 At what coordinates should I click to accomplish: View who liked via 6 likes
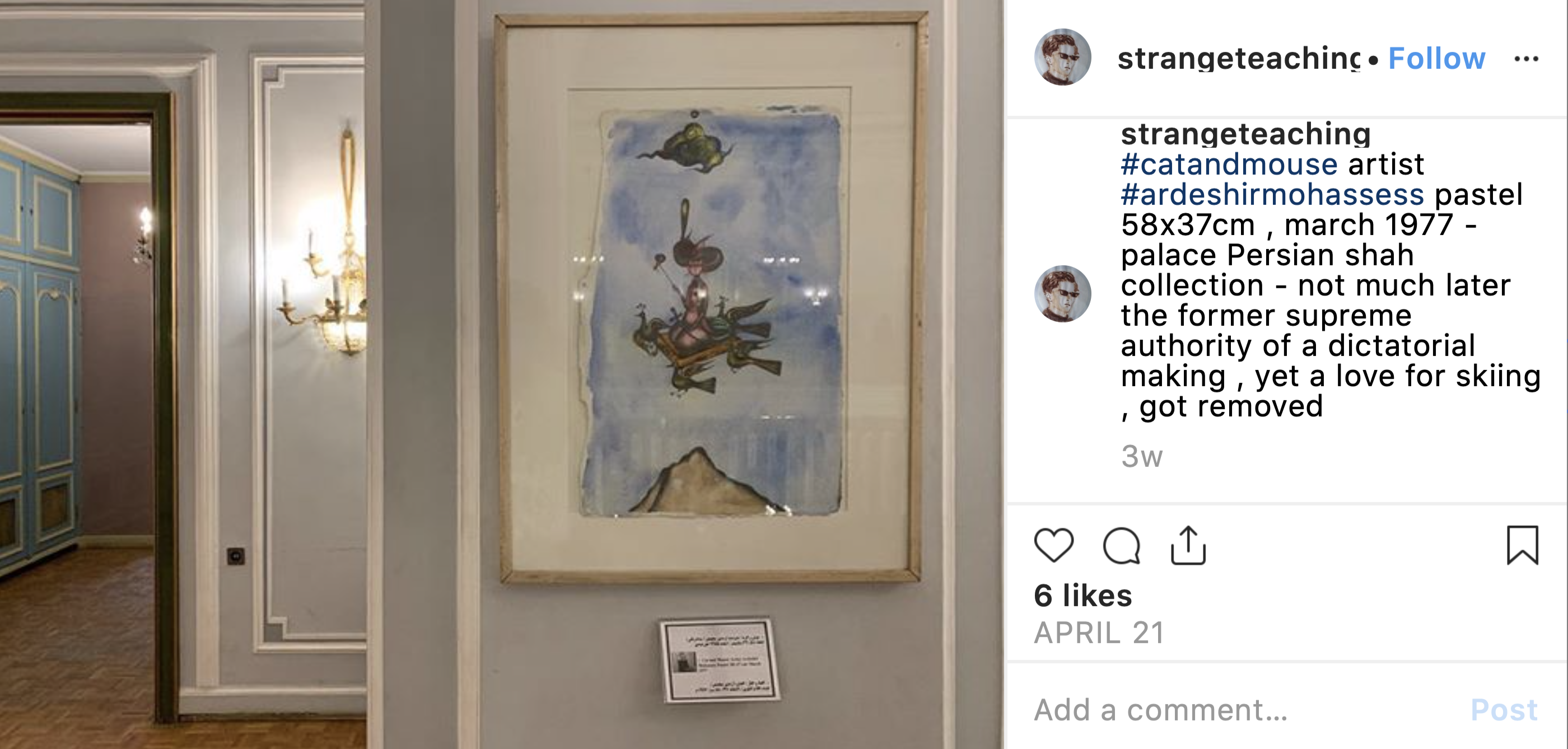coord(1083,595)
